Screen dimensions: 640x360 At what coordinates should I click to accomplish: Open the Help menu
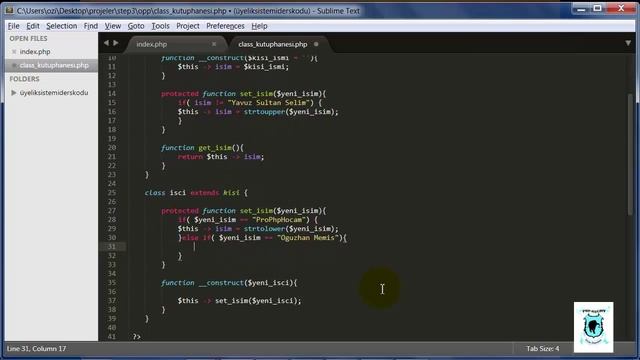click(259, 26)
